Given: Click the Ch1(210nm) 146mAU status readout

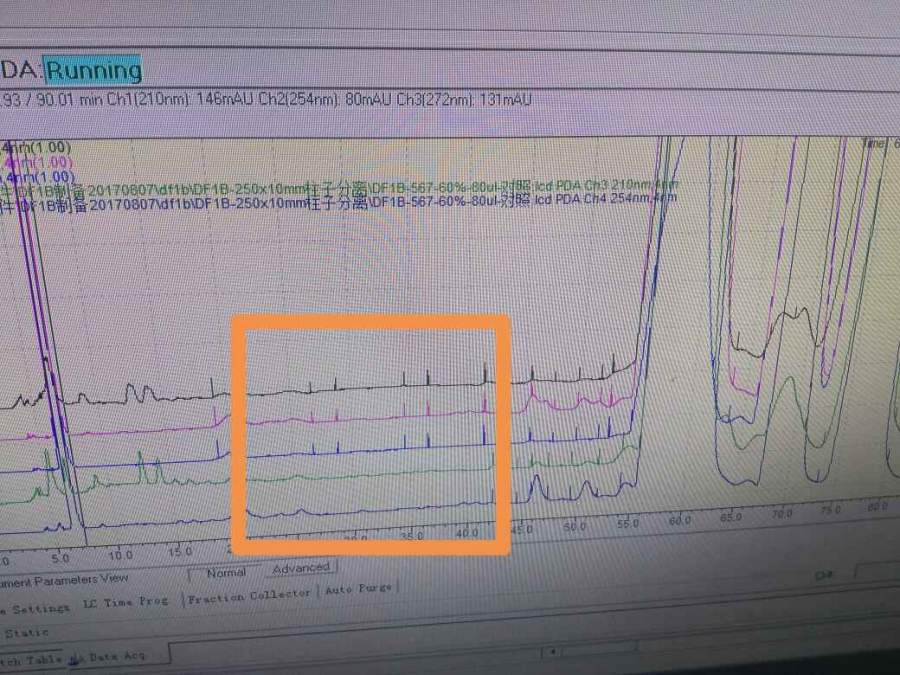Looking at the screenshot, I should pos(179,99).
